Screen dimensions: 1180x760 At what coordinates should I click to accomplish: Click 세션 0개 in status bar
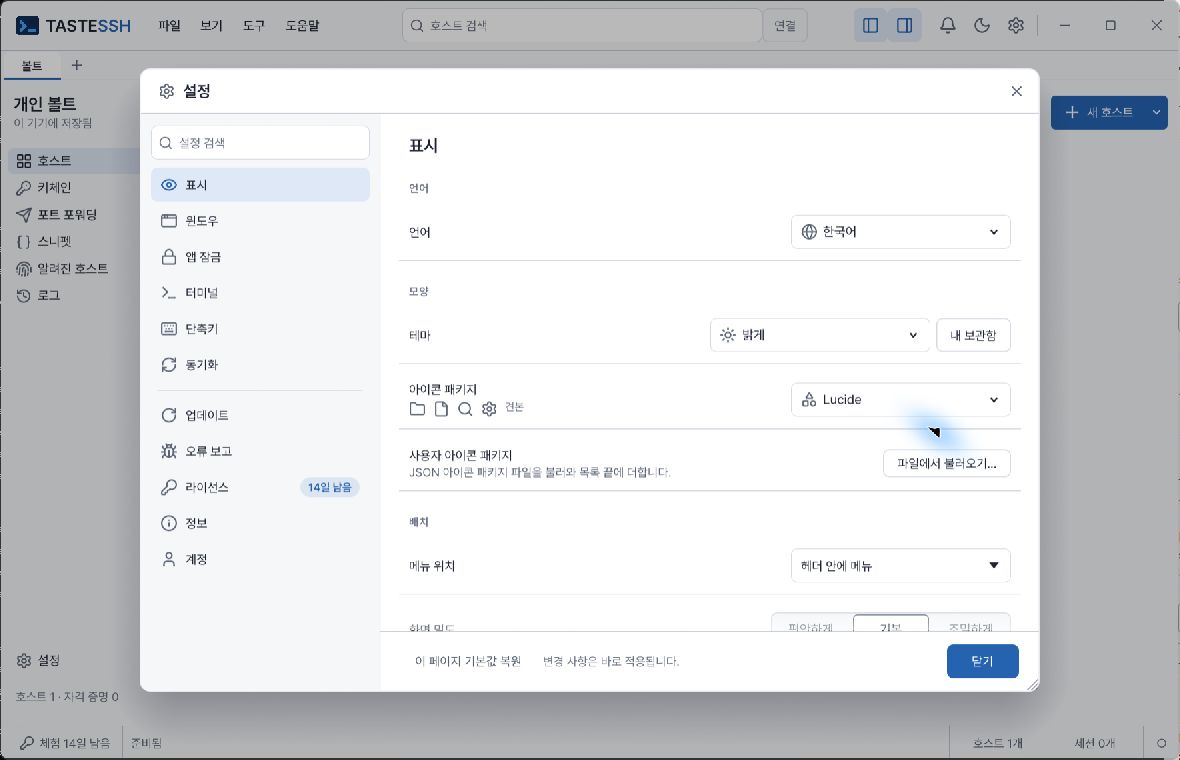[1093, 743]
